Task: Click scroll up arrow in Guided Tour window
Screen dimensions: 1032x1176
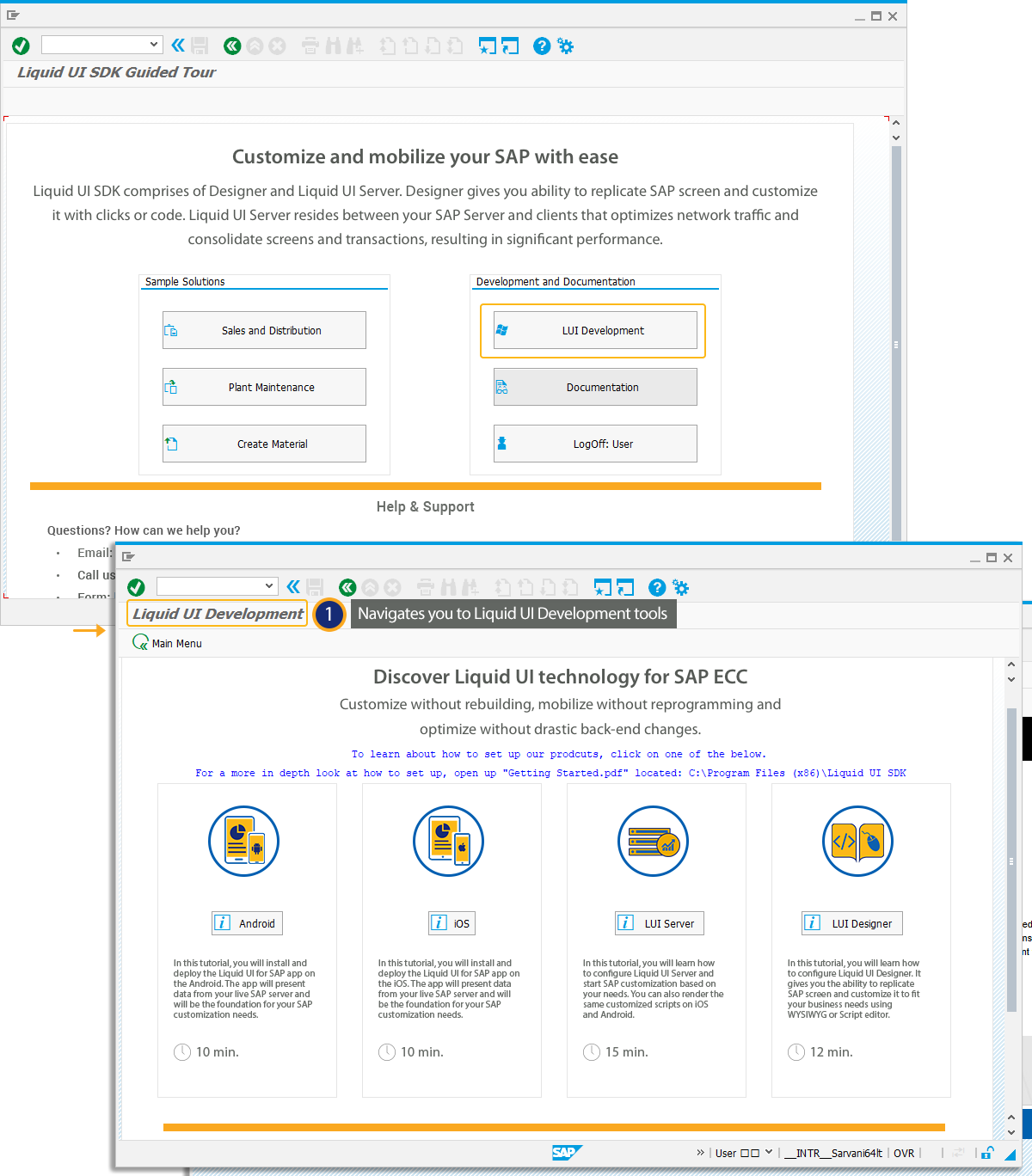Action: pyautogui.click(x=896, y=123)
